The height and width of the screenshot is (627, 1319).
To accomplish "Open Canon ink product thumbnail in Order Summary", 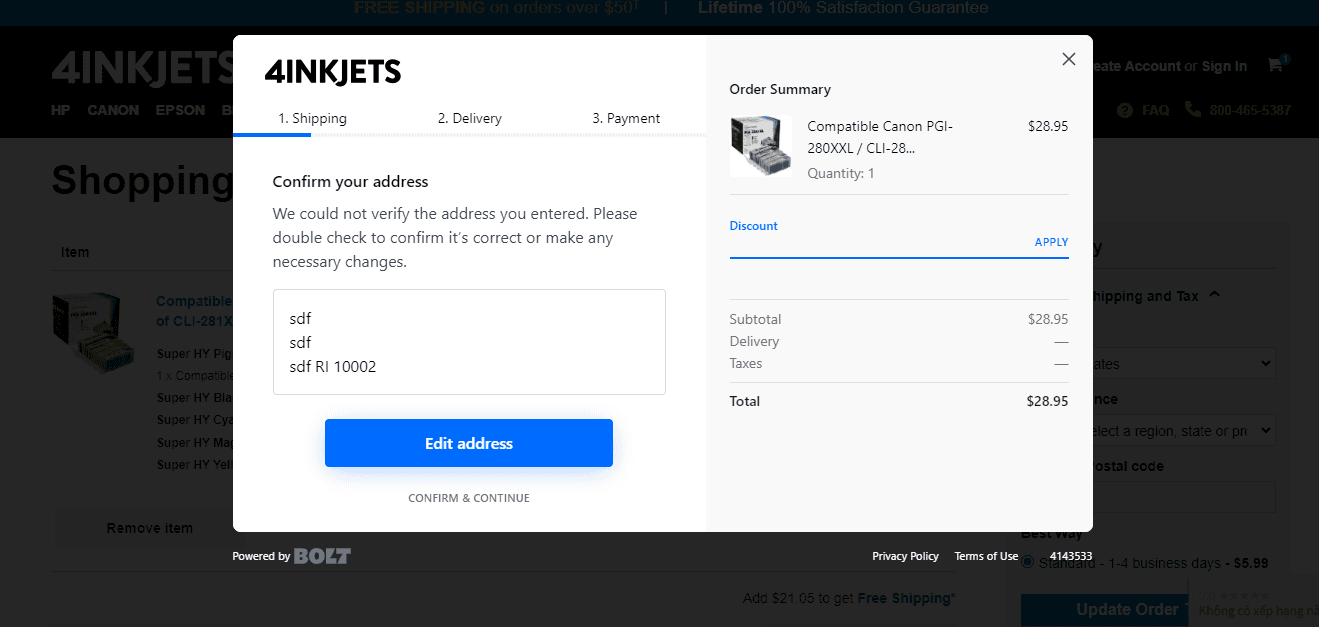I will pyautogui.click(x=761, y=146).
